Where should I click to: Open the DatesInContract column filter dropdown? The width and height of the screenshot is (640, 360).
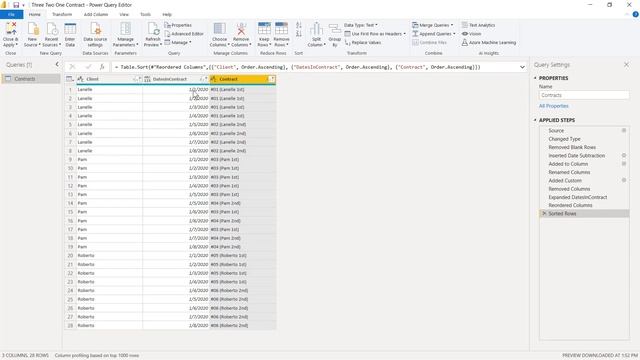204,79
